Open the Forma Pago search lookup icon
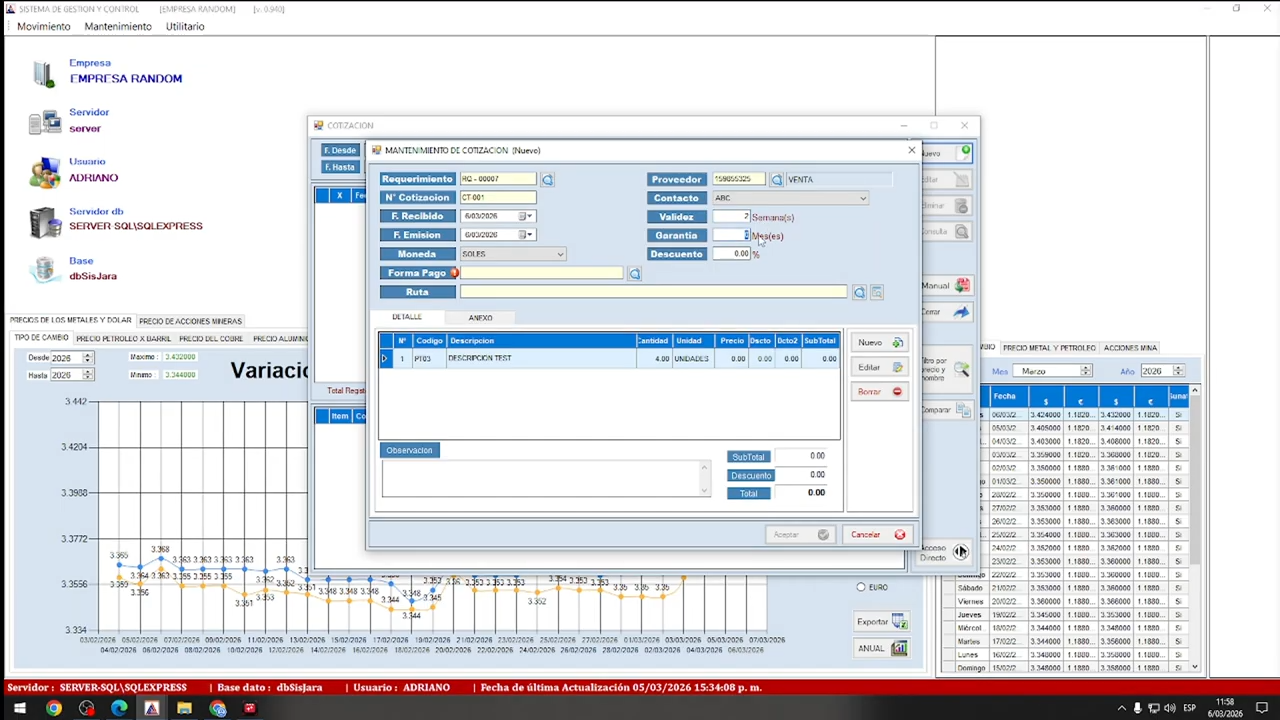Viewport: 1280px width, 720px height. (634, 273)
